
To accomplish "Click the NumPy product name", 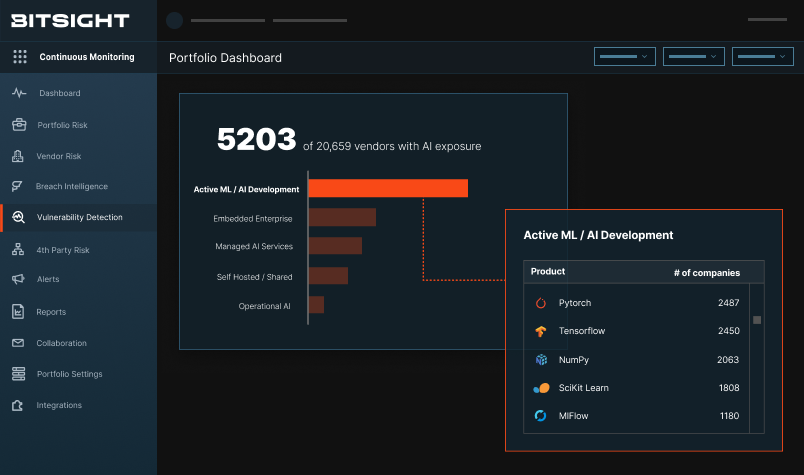I will 574,360.
